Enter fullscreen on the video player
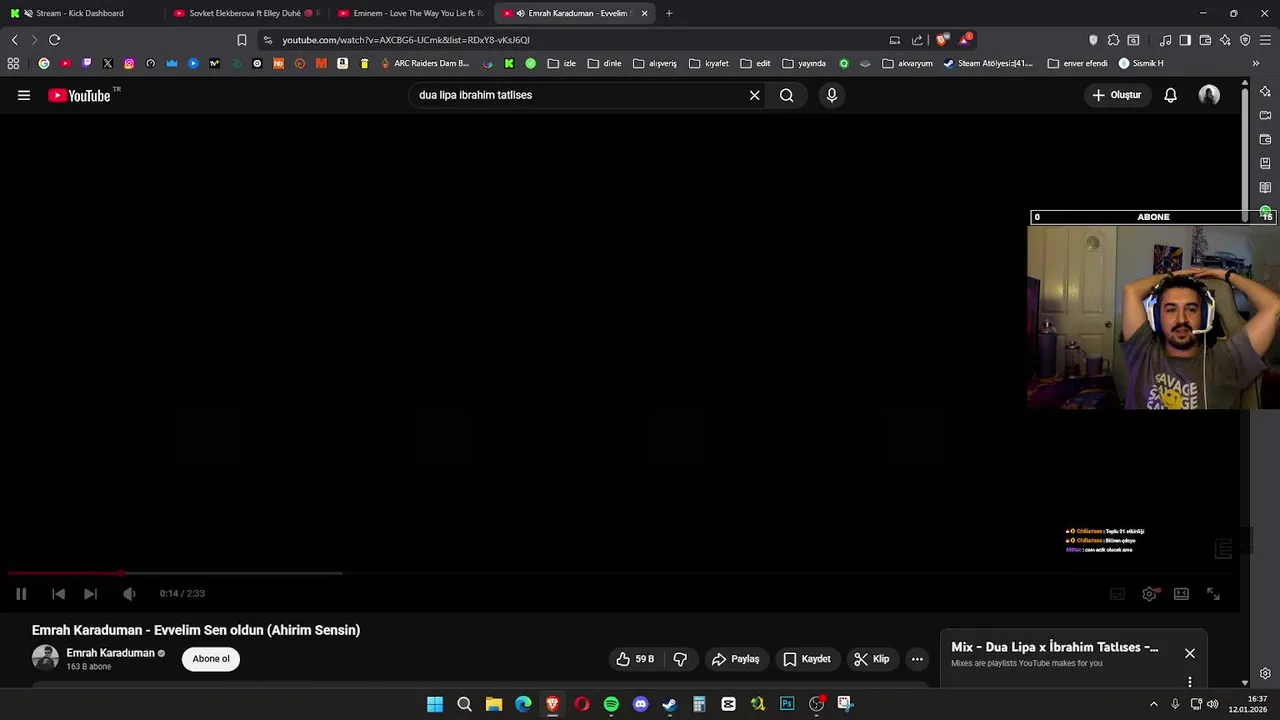The height and width of the screenshot is (720, 1280). point(1213,593)
